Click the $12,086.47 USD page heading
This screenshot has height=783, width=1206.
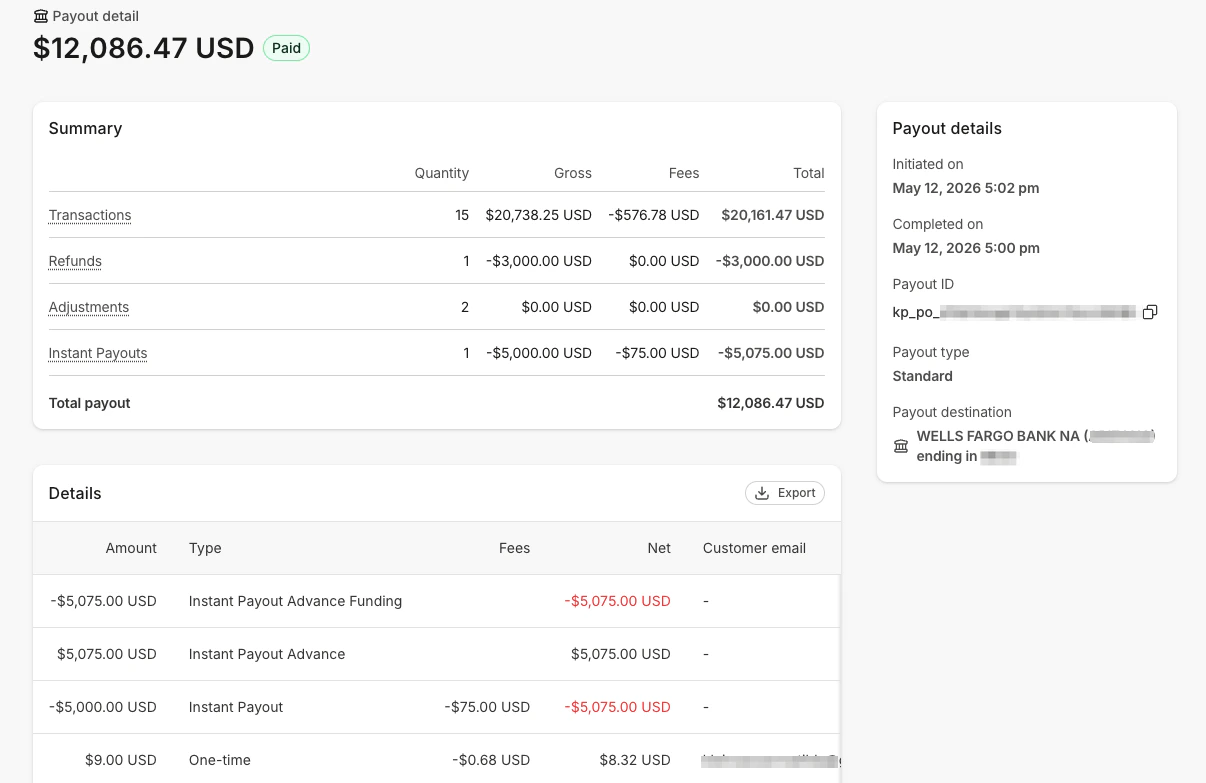click(x=144, y=48)
